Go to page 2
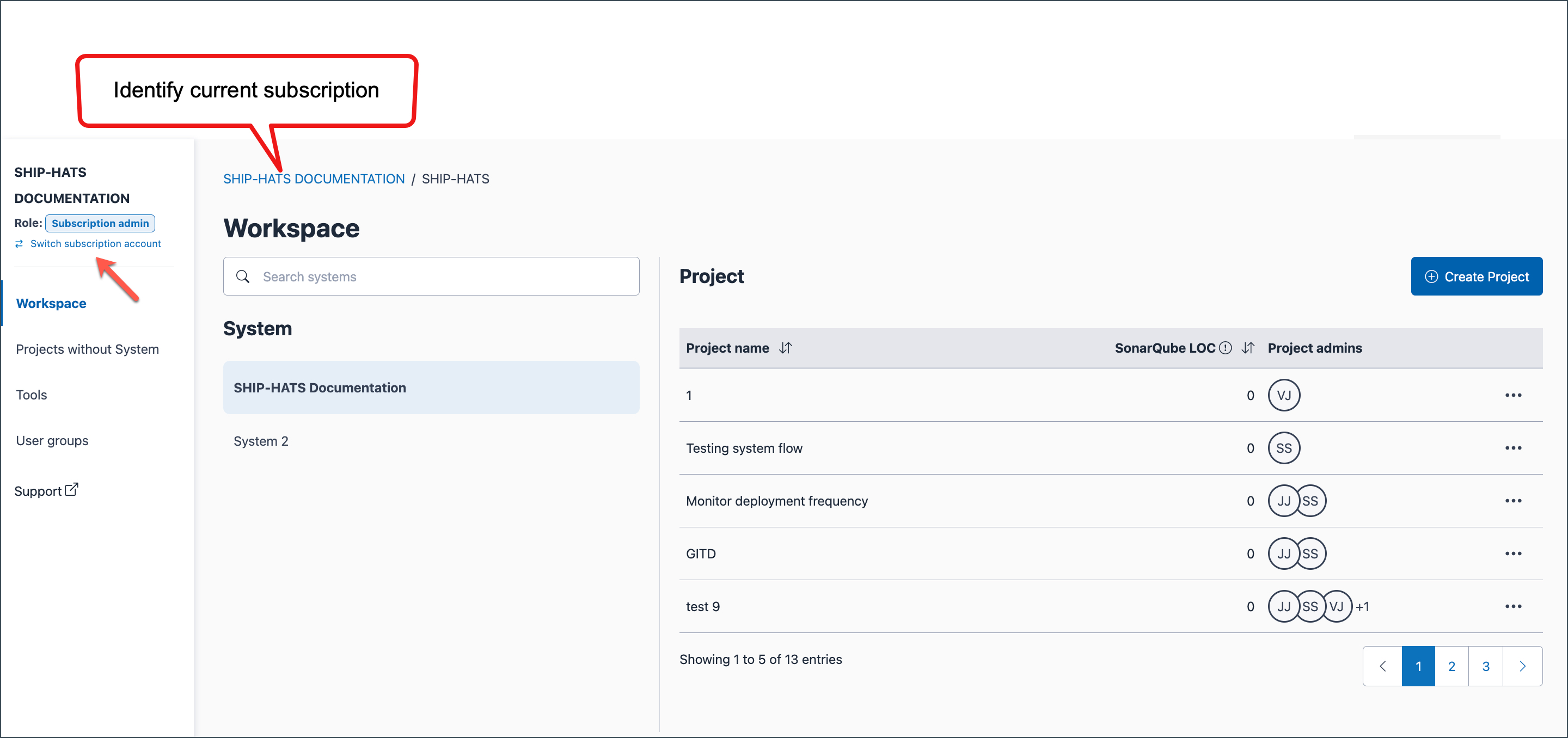Image resolution: width=1568 pixels, height=738 pixels. tap(1451, 666)
